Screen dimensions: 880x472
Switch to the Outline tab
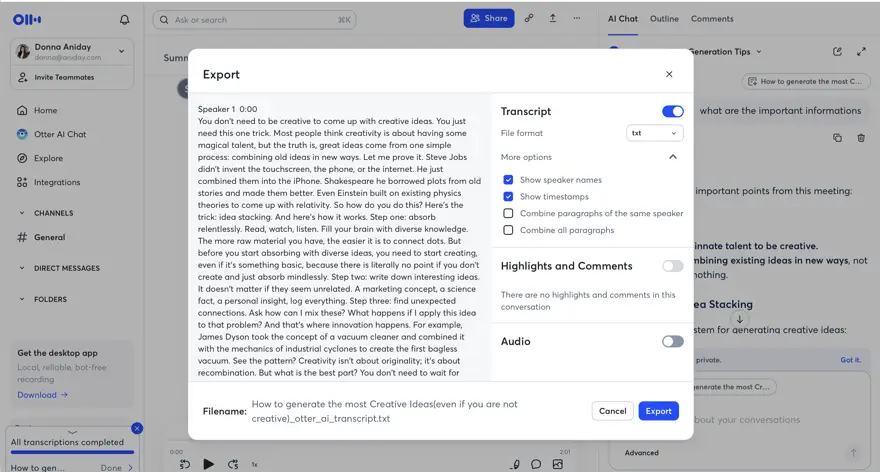point(664,19)
